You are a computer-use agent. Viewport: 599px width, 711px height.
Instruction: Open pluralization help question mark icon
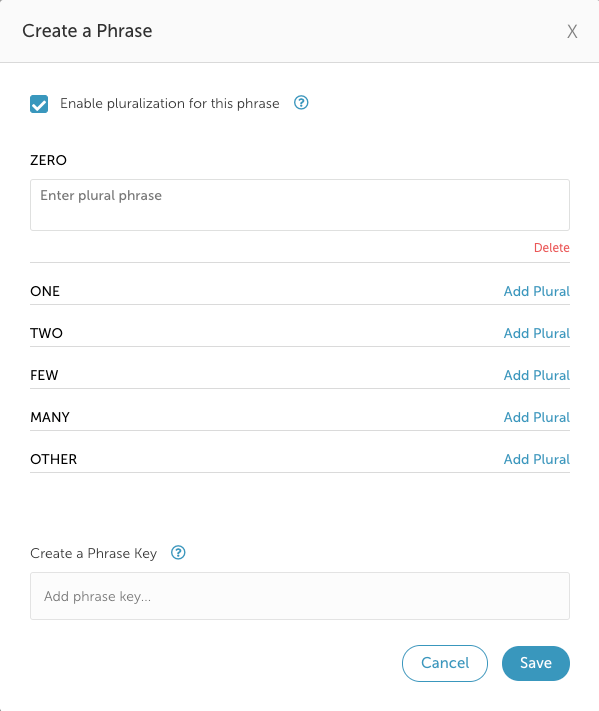[301, 103]
